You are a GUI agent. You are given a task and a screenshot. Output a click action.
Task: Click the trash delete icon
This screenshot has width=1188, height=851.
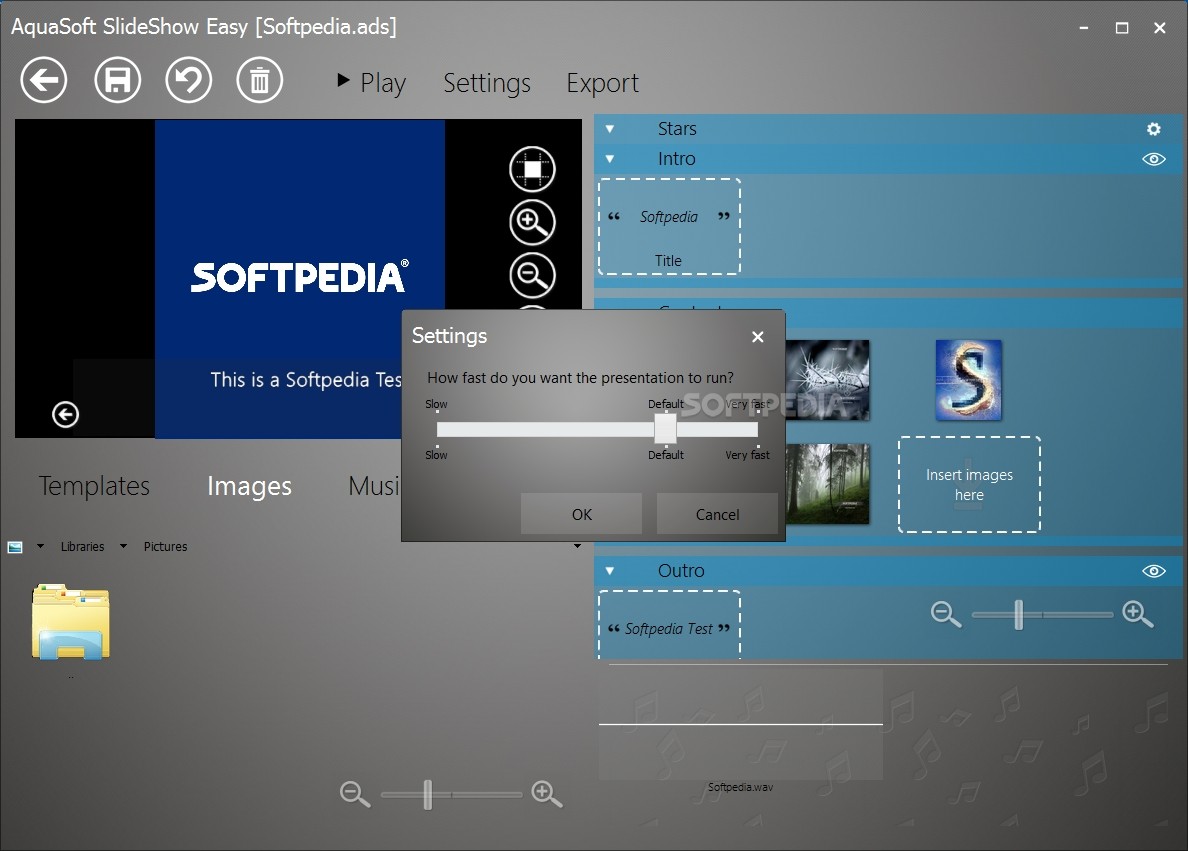coord(260,80)
